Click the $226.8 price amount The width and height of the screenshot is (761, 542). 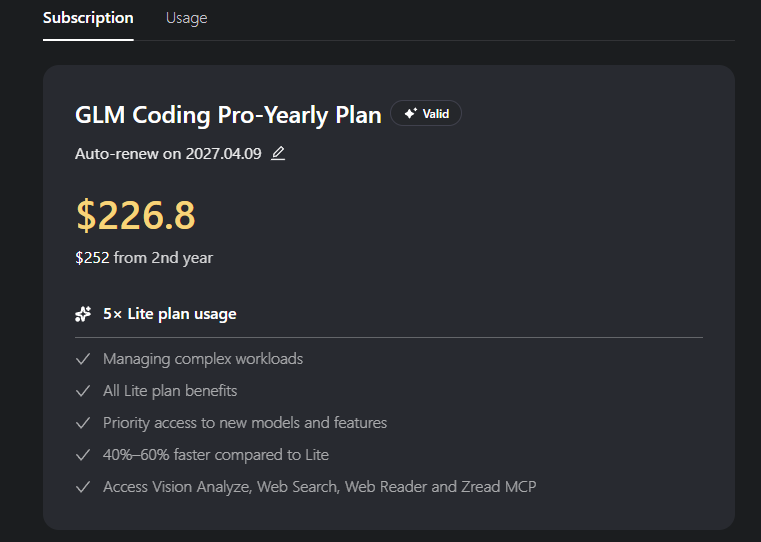pyautogui.click(x=136, y=215)
